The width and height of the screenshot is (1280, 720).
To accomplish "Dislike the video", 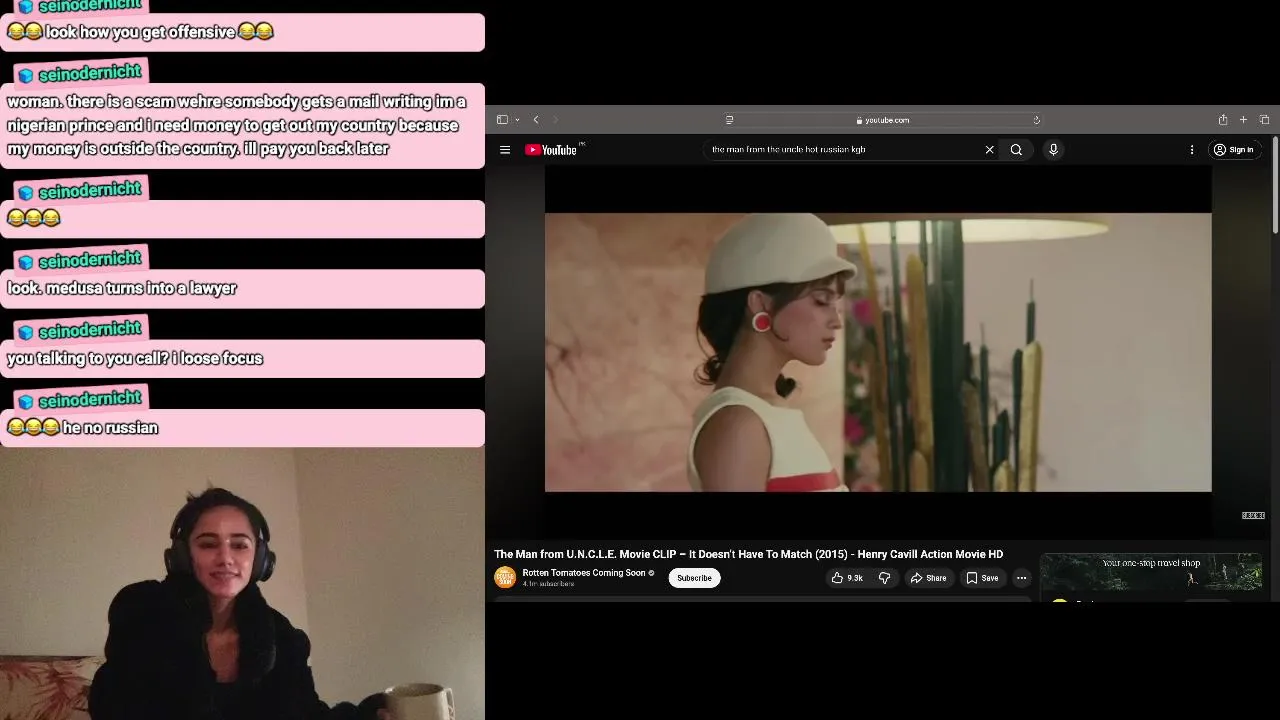I will [x=884, y=578].
